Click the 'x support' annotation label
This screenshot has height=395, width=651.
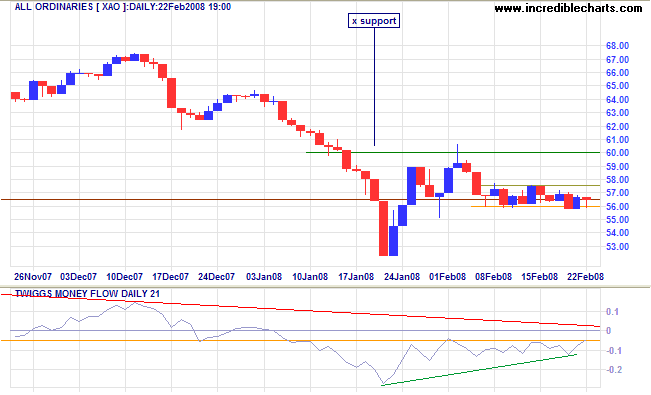[x=374, y=21]
